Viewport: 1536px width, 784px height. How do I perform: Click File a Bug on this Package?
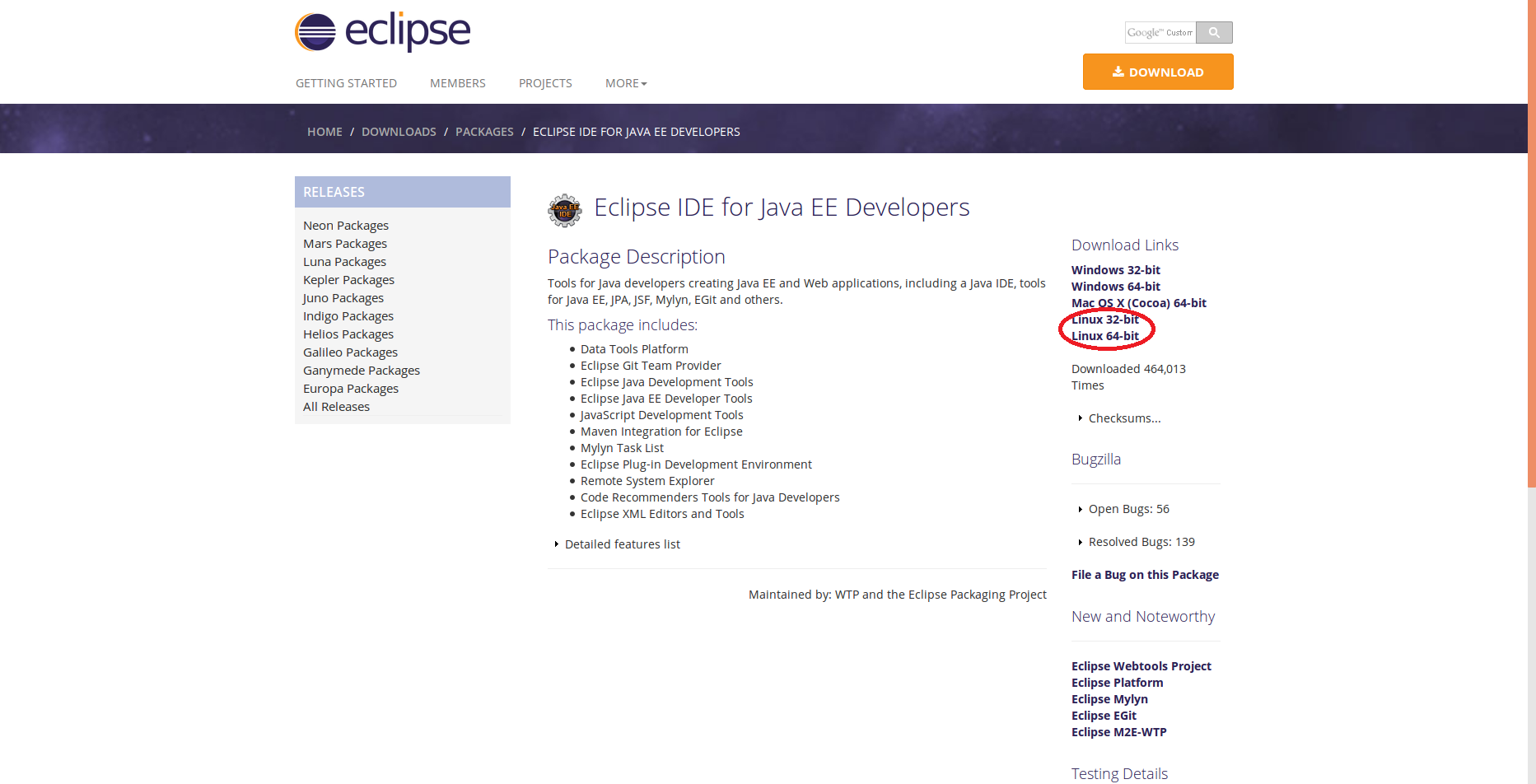pyautogui.click(x=1145, y=575)
